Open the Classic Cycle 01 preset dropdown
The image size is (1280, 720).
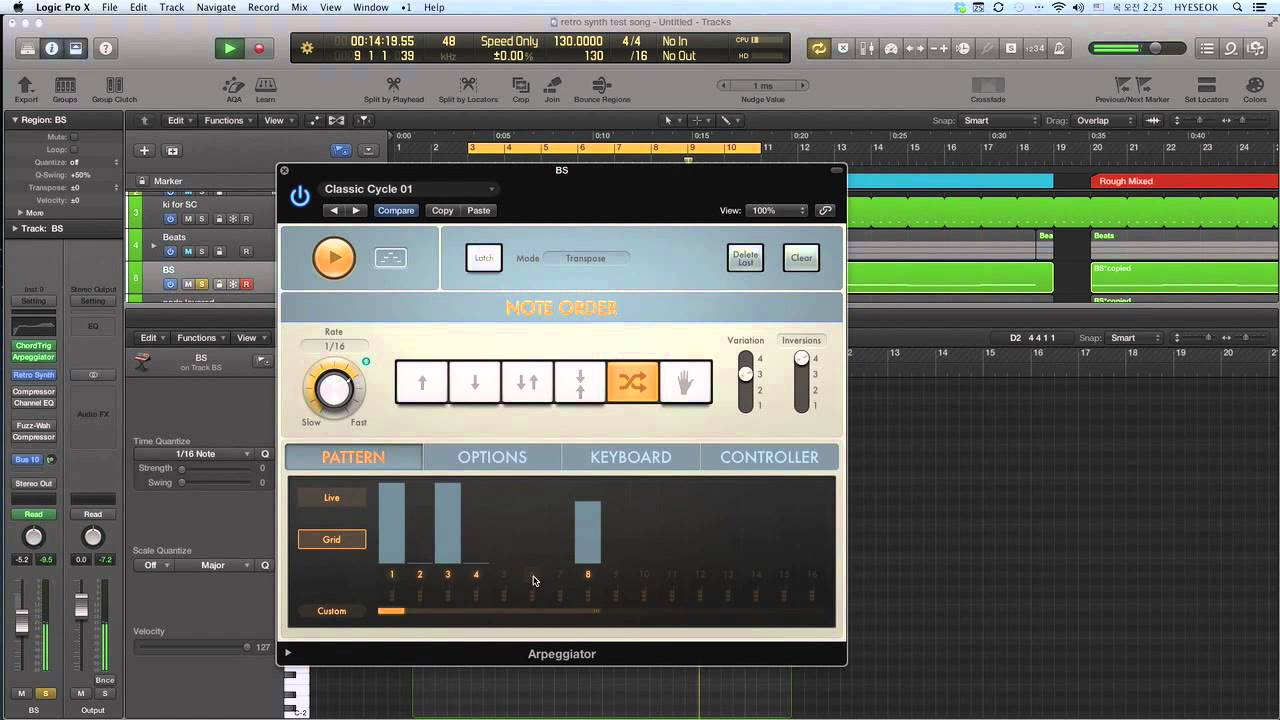coord(409,189)
